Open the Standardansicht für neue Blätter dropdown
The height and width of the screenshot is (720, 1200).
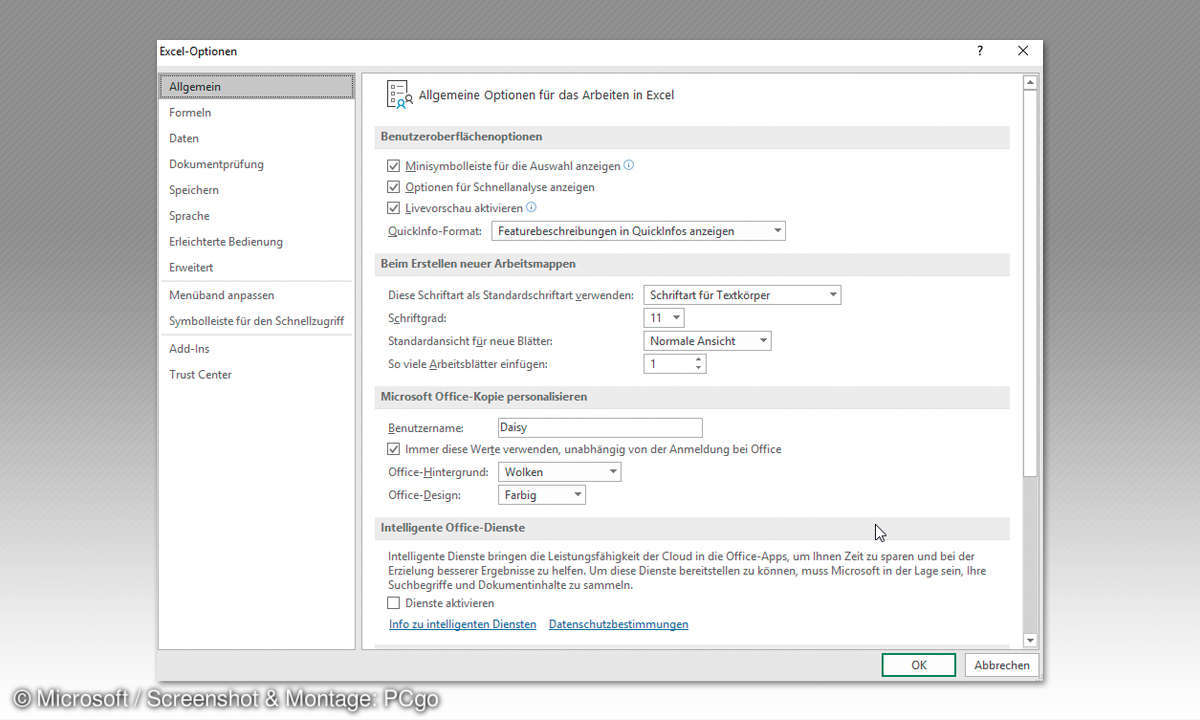point(707,341)
